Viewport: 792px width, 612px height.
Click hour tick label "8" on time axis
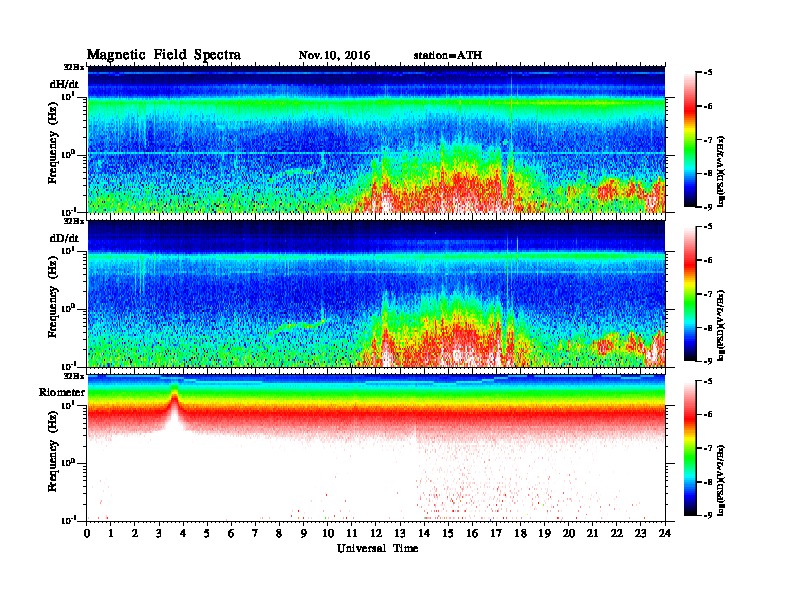279,533
